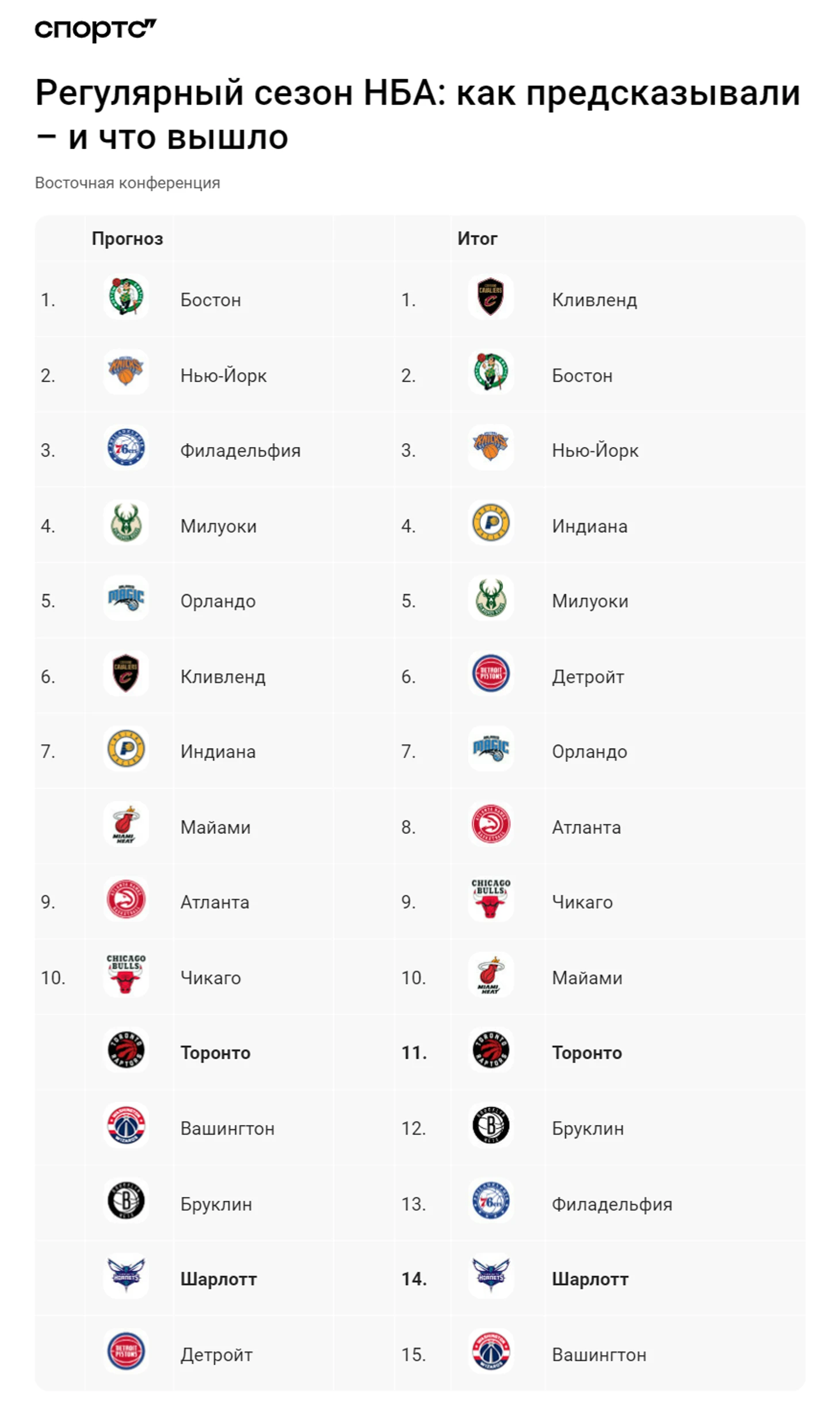
Task: Click the Итог column header
Action: pos(477,239)
